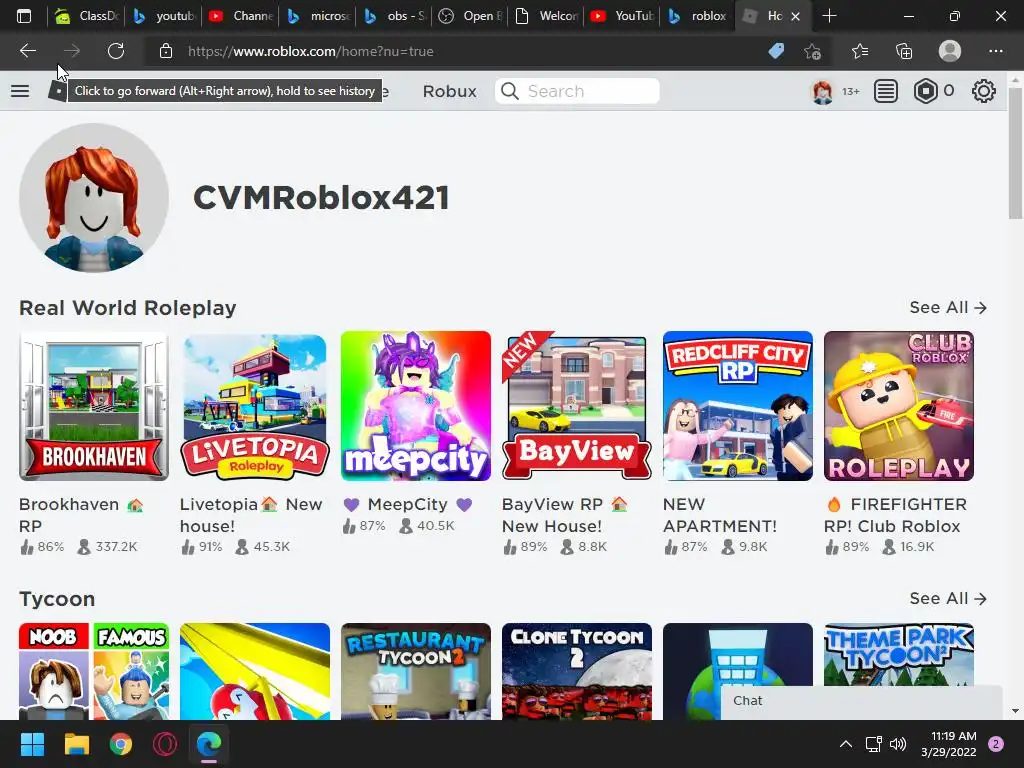Viewport: 1024px width, 768px height.
Task: Open a new browser tab
Action: click(829, 16)
